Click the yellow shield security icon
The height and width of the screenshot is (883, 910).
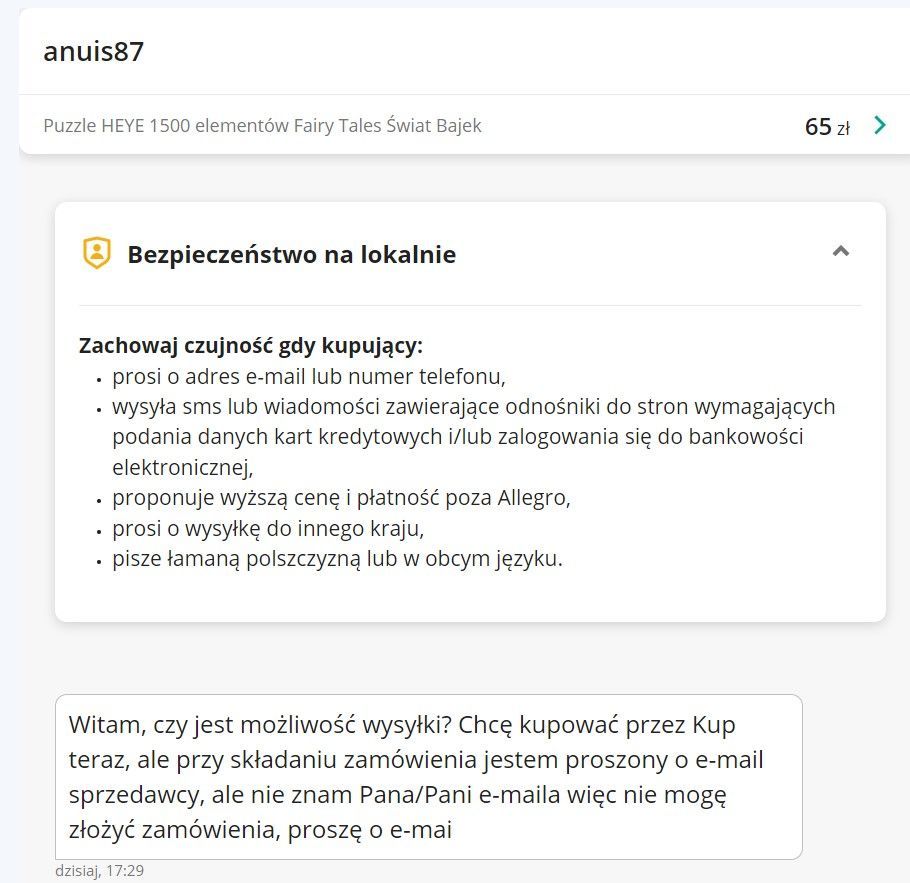[x=97, y=253]
